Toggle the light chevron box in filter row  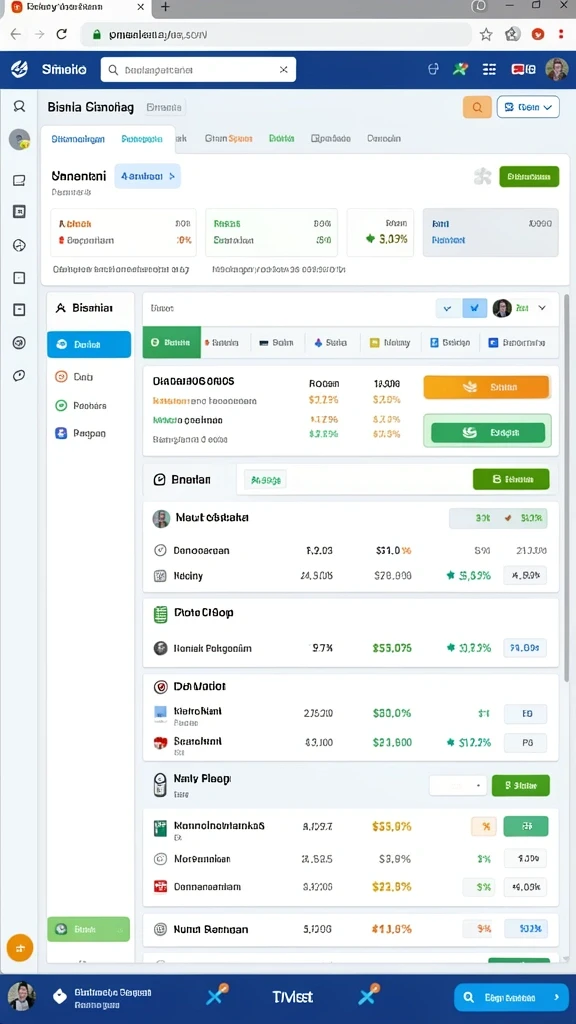click(x=448, y=308)
